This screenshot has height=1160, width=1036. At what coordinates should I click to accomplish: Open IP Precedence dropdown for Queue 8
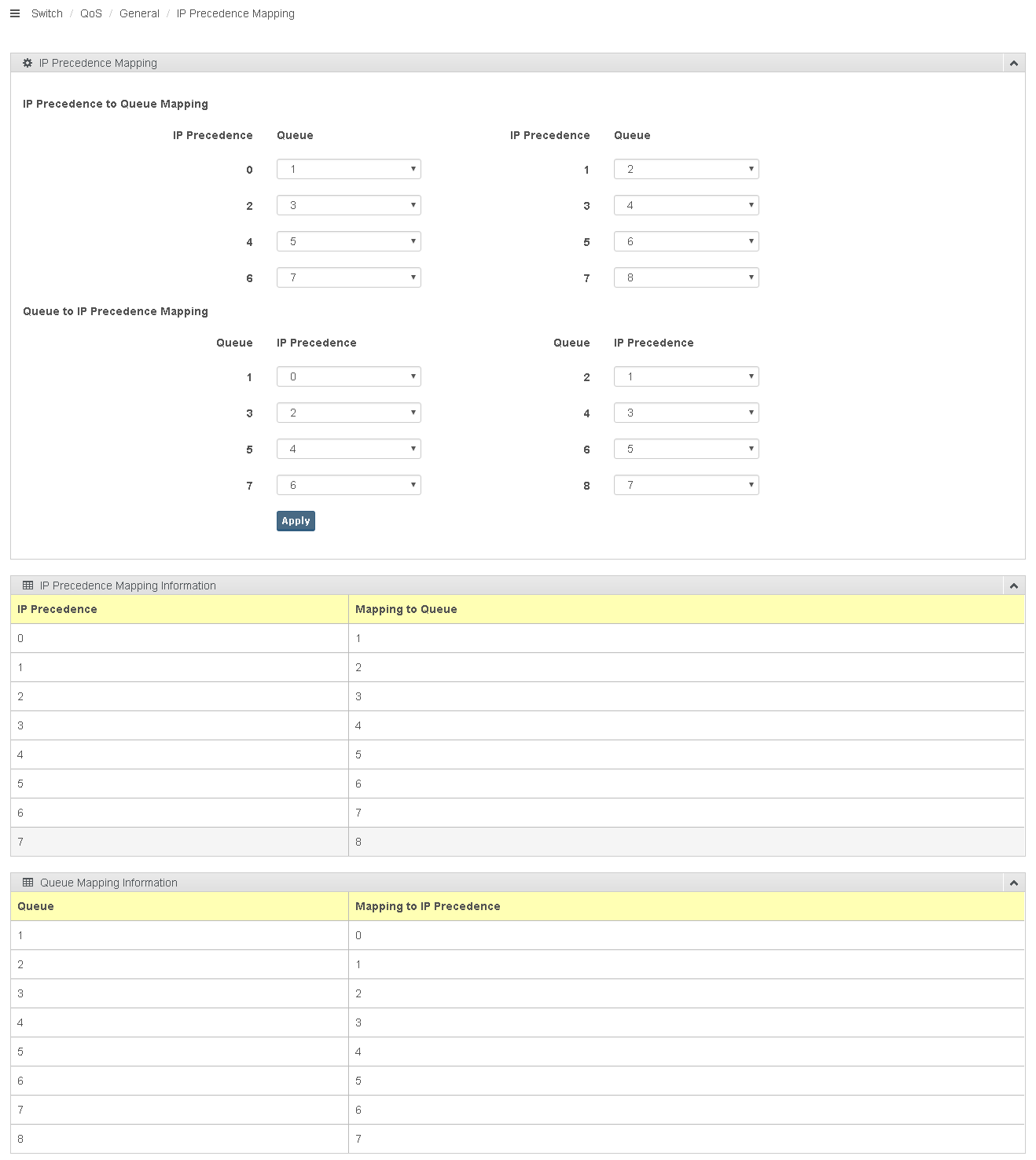(686, 485)
